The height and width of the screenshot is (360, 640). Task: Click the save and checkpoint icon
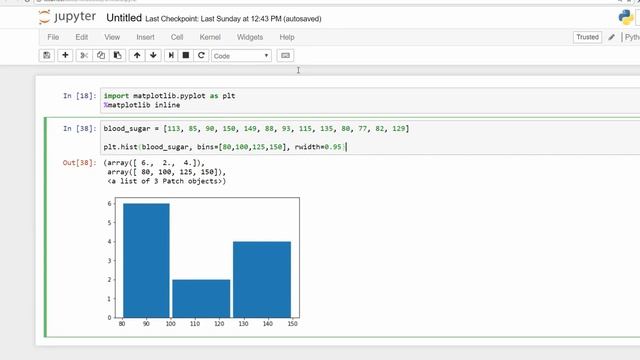(x=47, y=56)
